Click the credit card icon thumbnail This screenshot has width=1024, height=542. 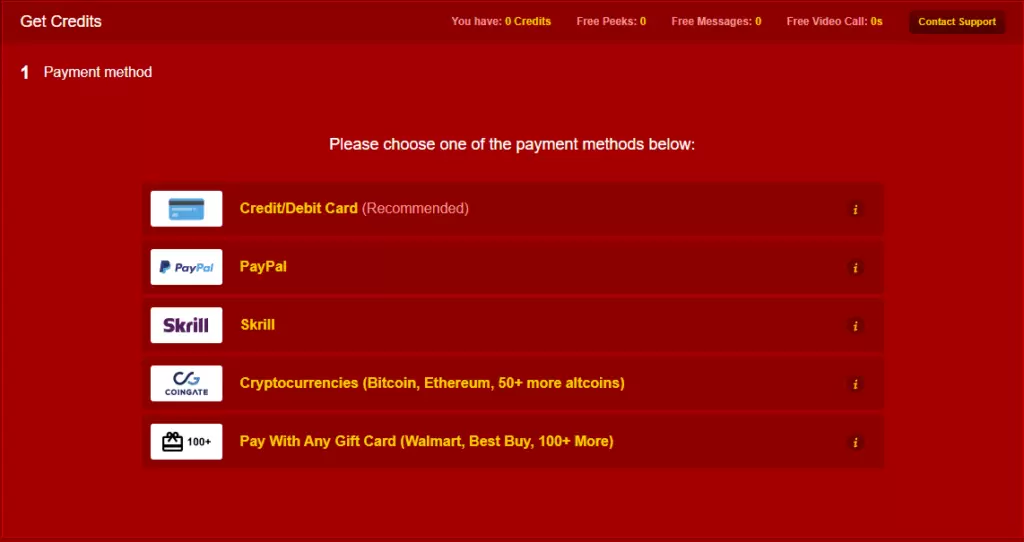tap(186, 209)
